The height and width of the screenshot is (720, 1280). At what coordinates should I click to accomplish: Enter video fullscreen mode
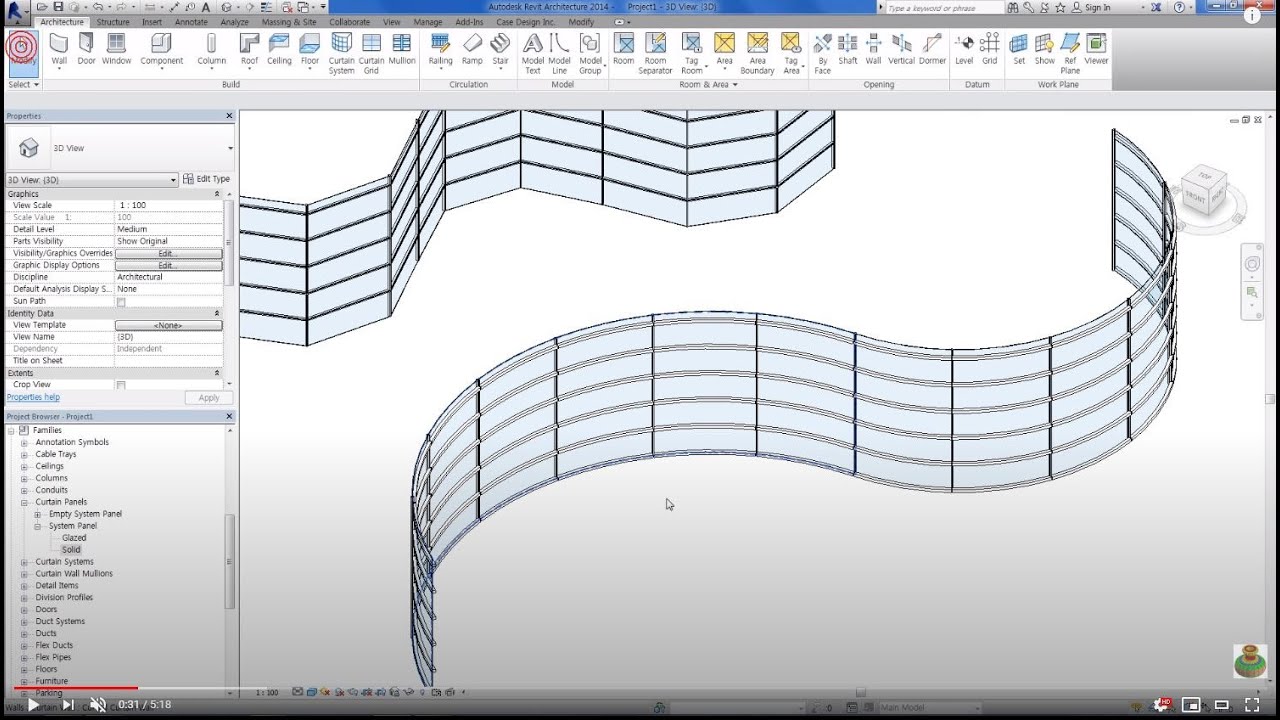[x=1251, y=704]
